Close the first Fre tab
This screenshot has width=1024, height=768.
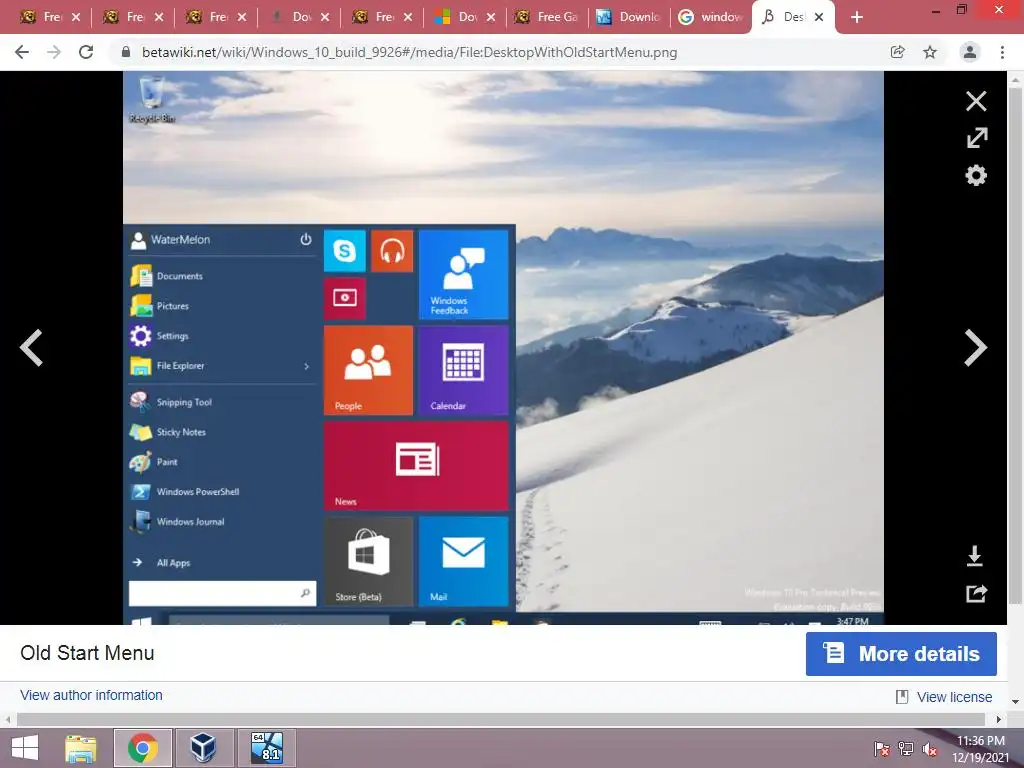(76, 17)
